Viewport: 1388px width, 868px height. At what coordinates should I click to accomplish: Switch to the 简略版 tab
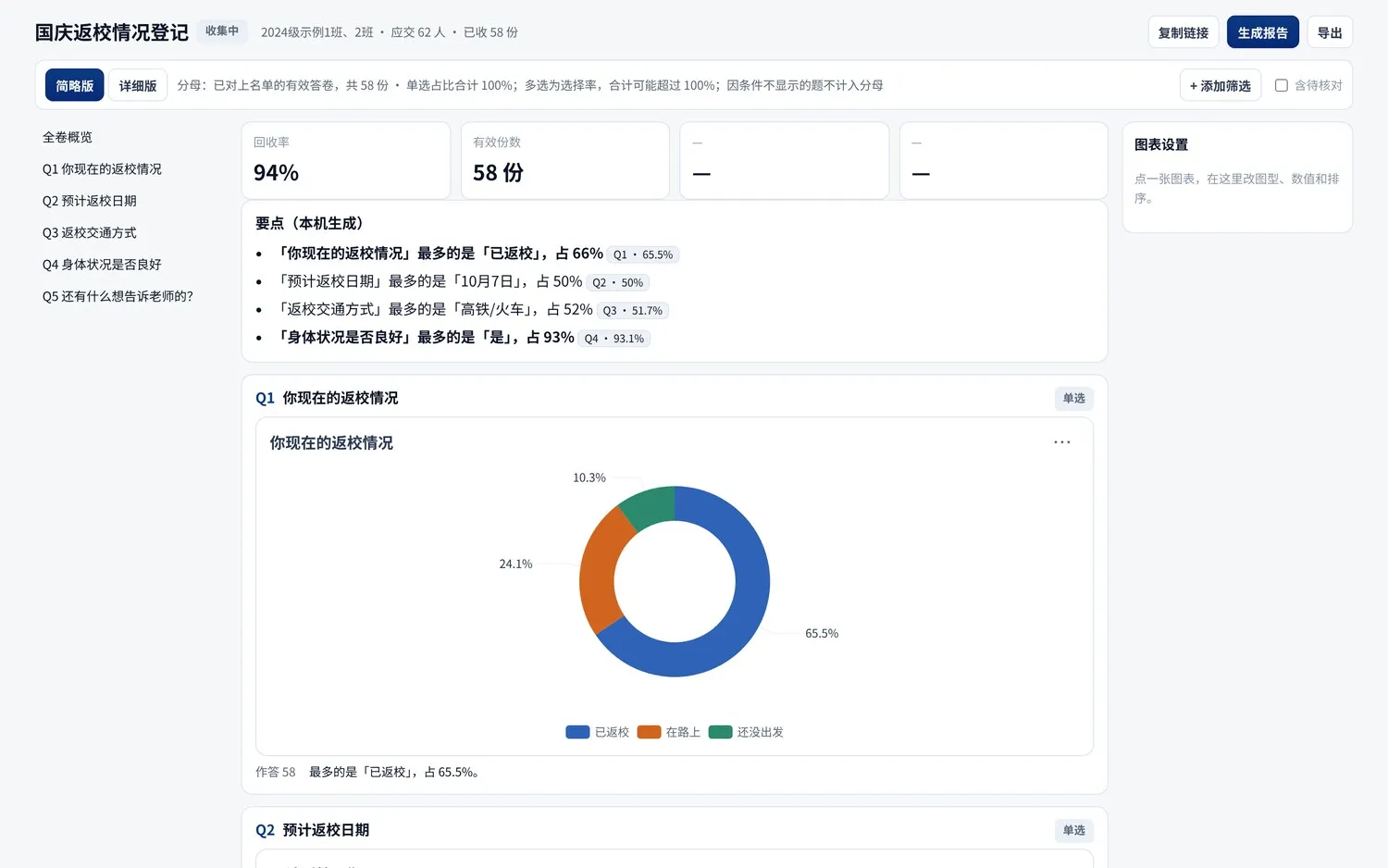(x=75, y=85)
